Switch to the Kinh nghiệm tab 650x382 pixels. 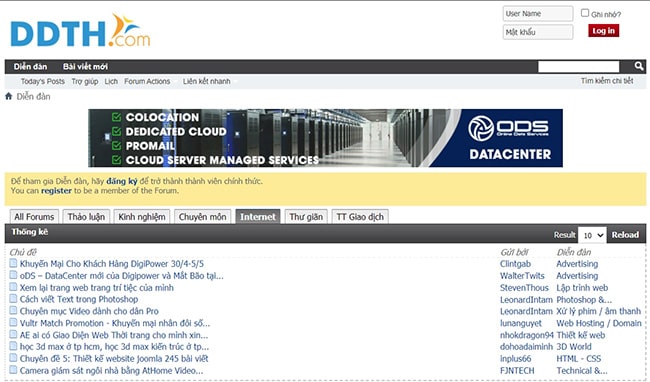point(142,217)
